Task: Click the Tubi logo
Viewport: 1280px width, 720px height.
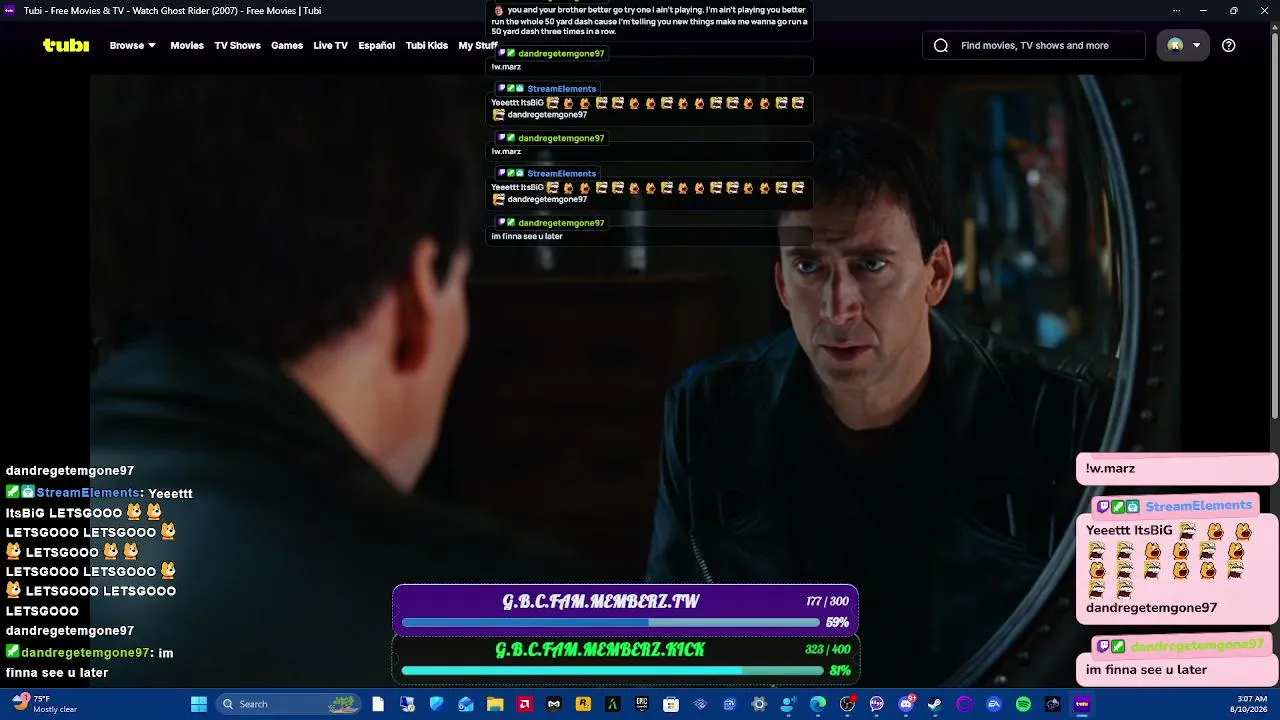Action: click(66, 45)
